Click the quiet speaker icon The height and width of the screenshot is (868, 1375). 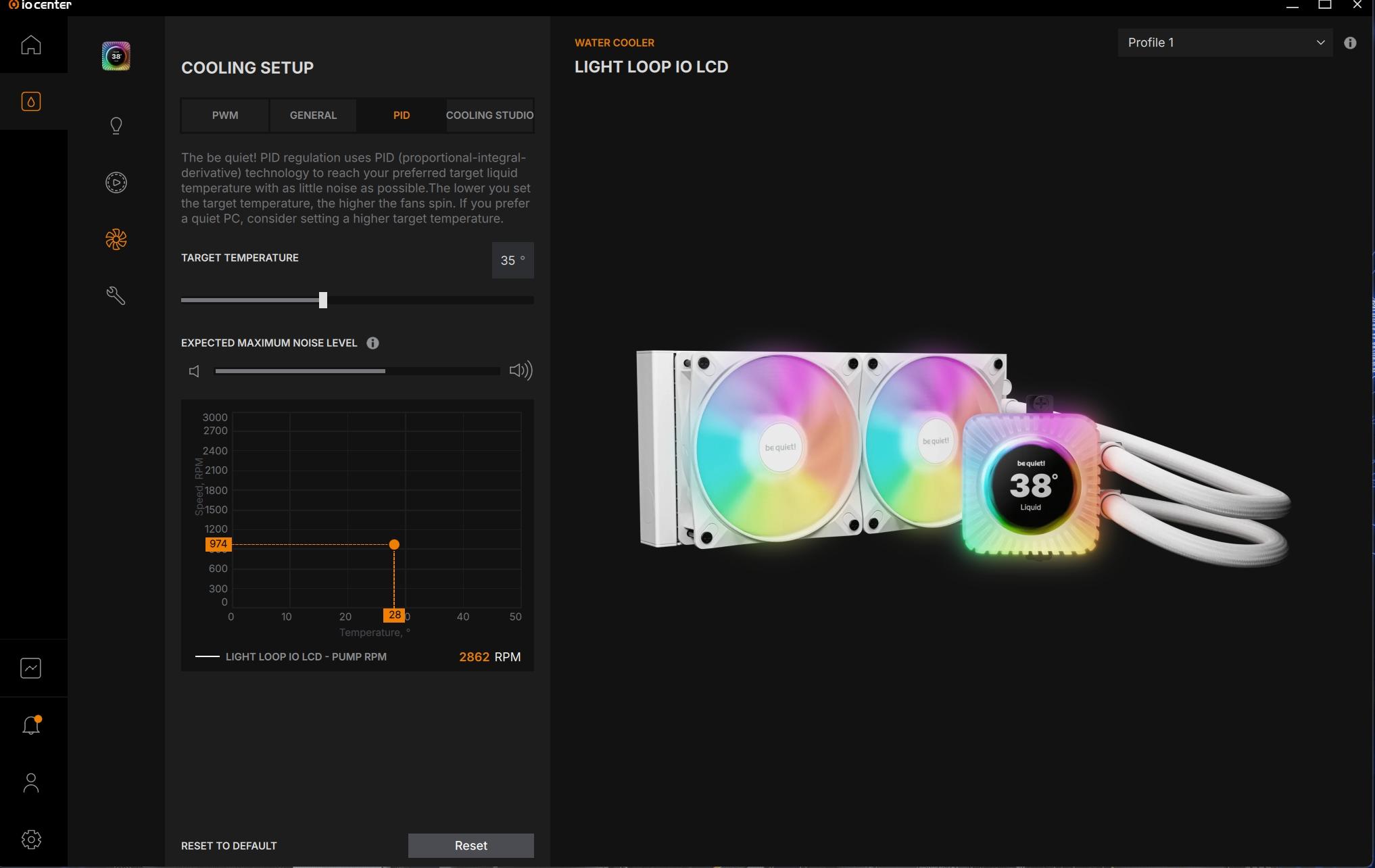pos(194,371)
